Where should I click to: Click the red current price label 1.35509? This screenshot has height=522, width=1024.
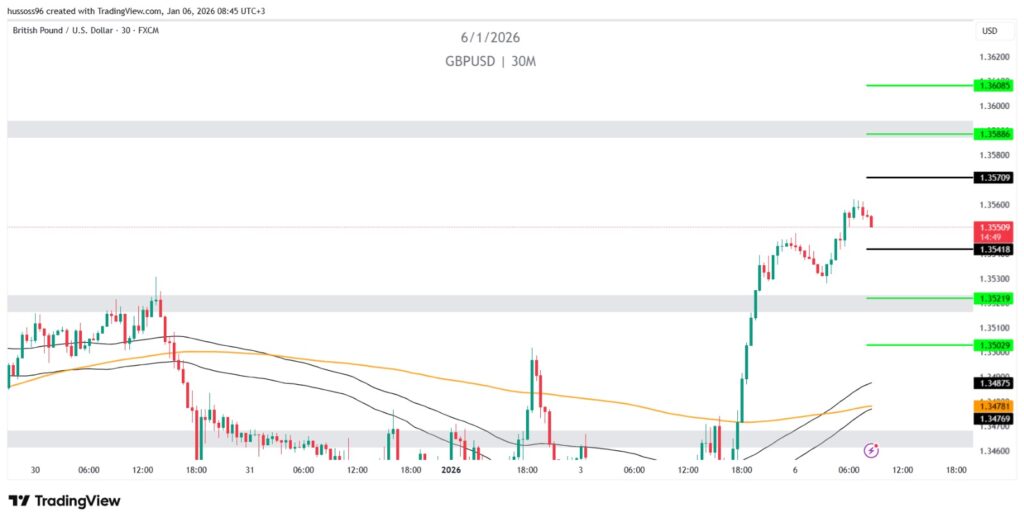click(x=995, y=227)
